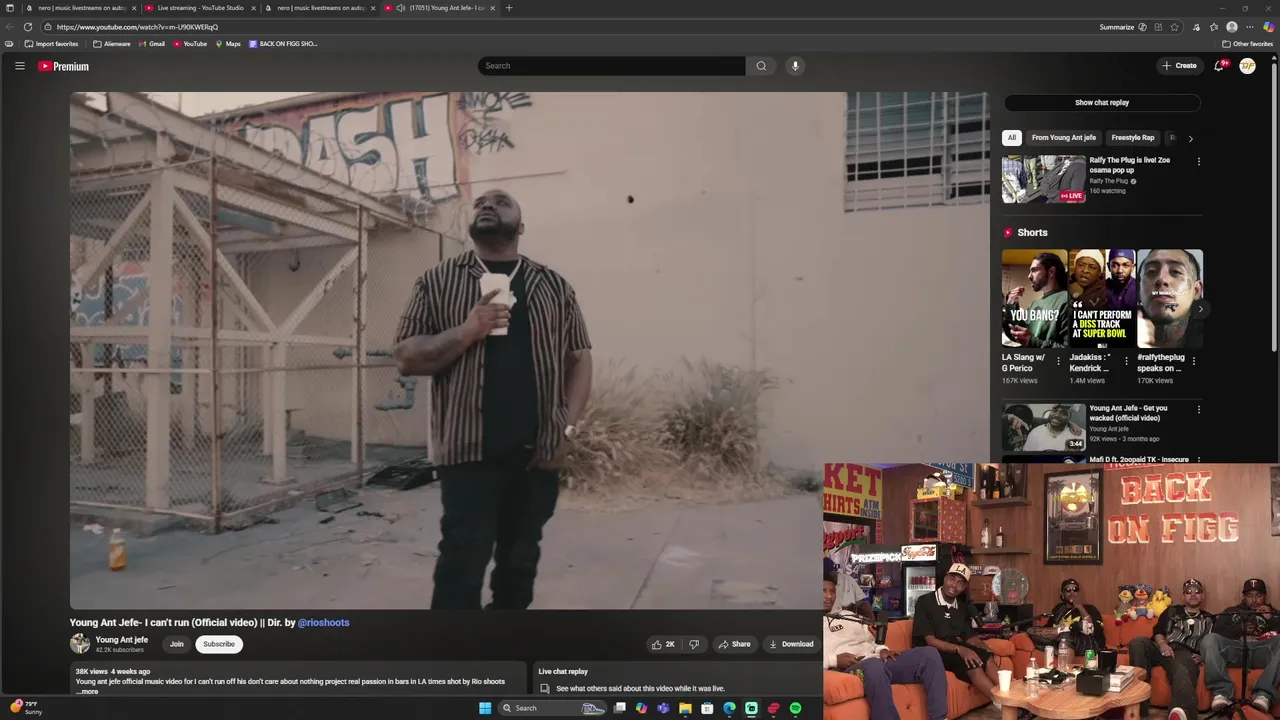The width and height of the screenshot is (1280, 720).
Task: Open the BACK ON FIGG SHO... bookmark
Action: coord(283,44)
